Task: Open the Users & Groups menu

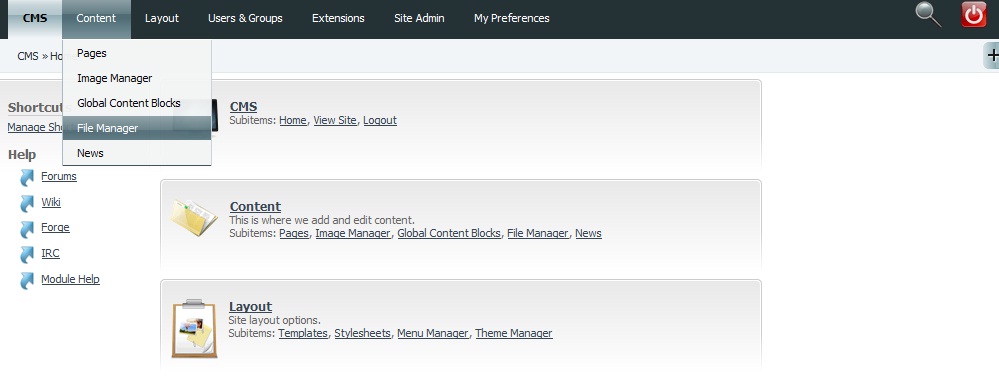Action: 245,18
